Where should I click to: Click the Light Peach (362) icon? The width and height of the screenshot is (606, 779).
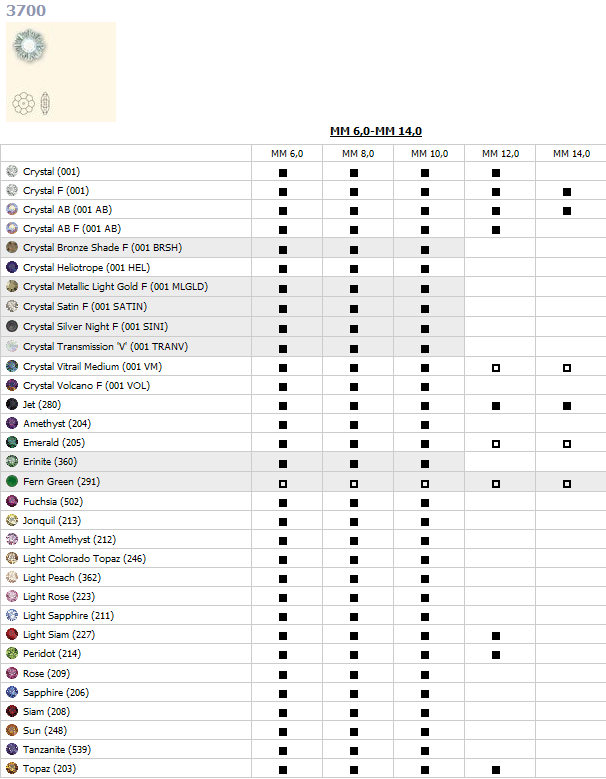[x=12, y=577]
